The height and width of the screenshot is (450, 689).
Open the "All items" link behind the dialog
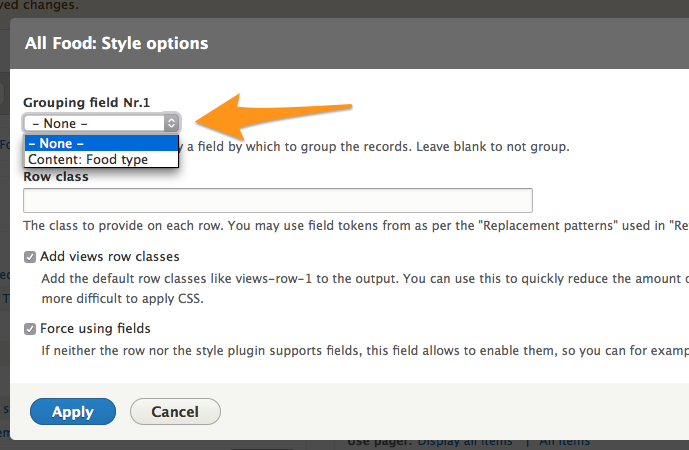click(566, 441)
